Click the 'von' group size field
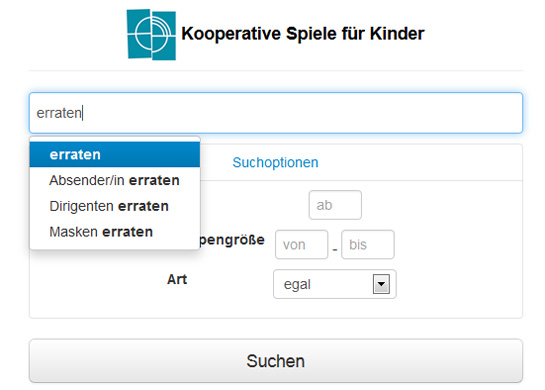This screenshot has width=545, height=390. (x=301, y=244)
